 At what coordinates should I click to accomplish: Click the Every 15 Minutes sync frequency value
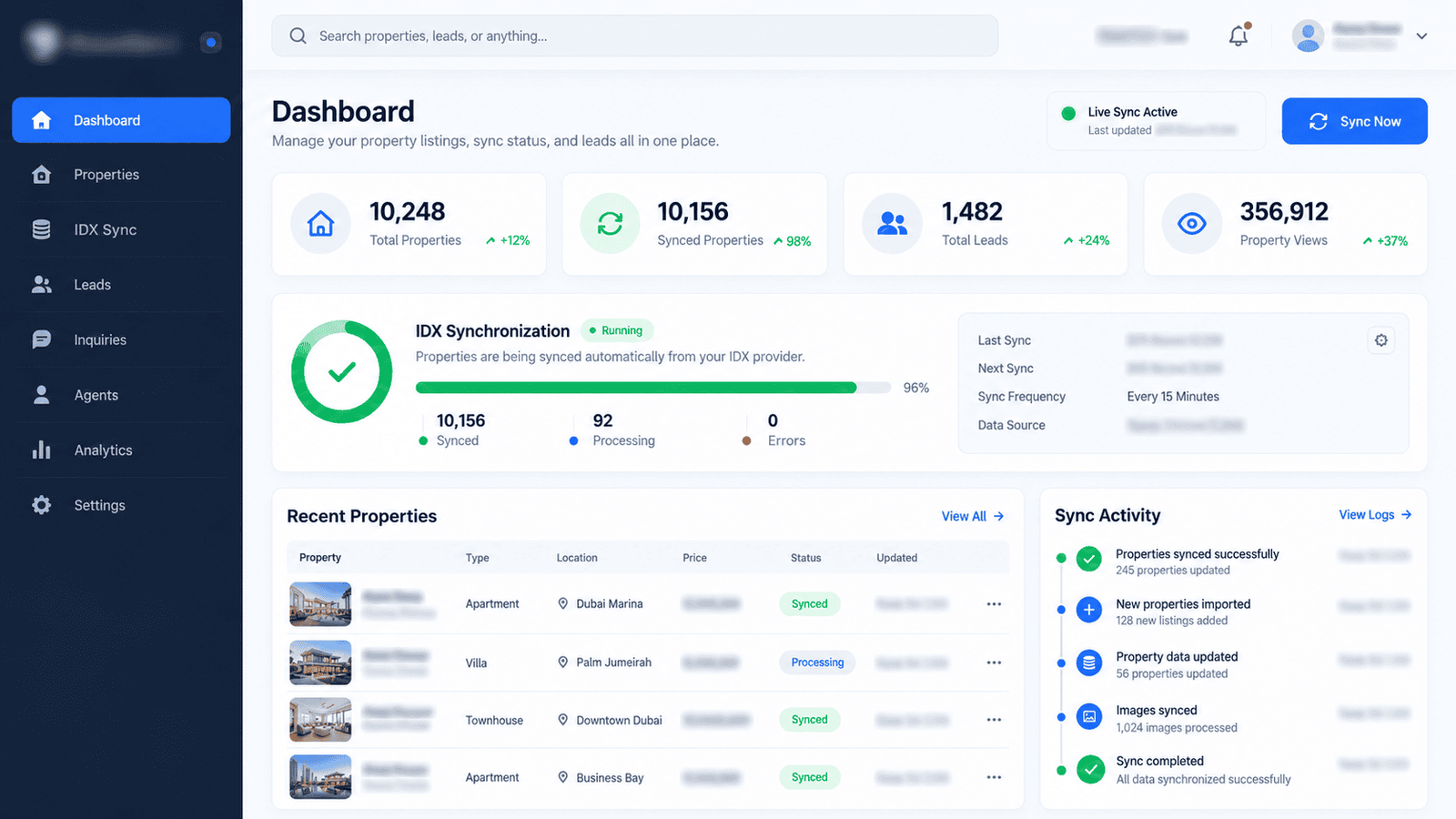tap(1173, 397)
